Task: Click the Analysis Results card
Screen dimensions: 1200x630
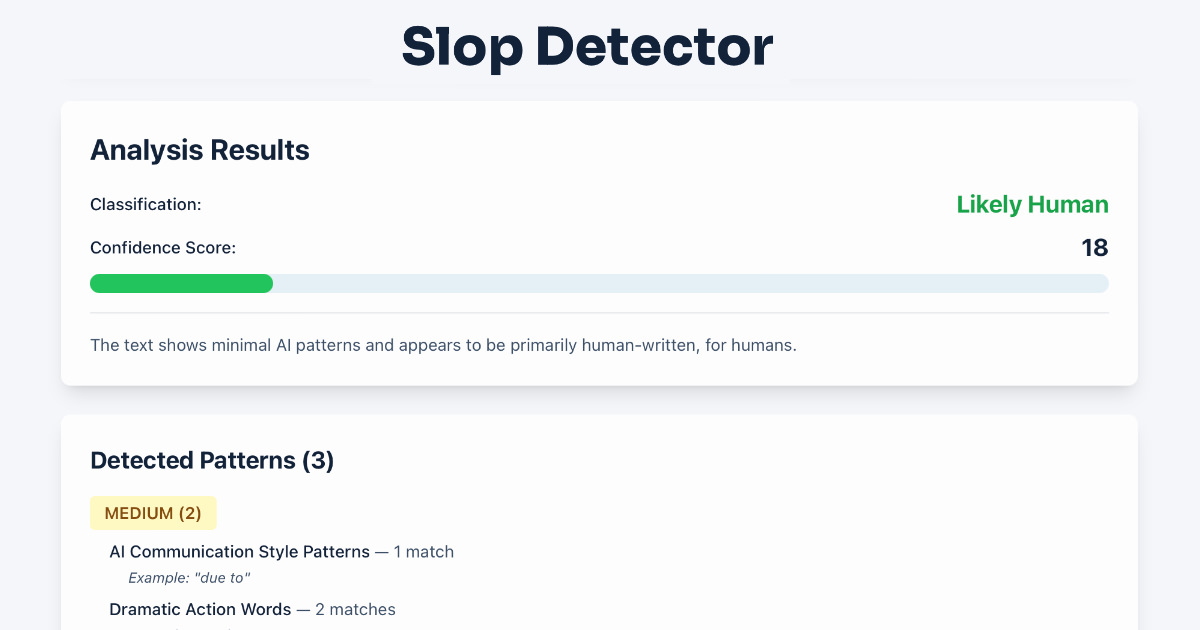Action: point(599,242)
